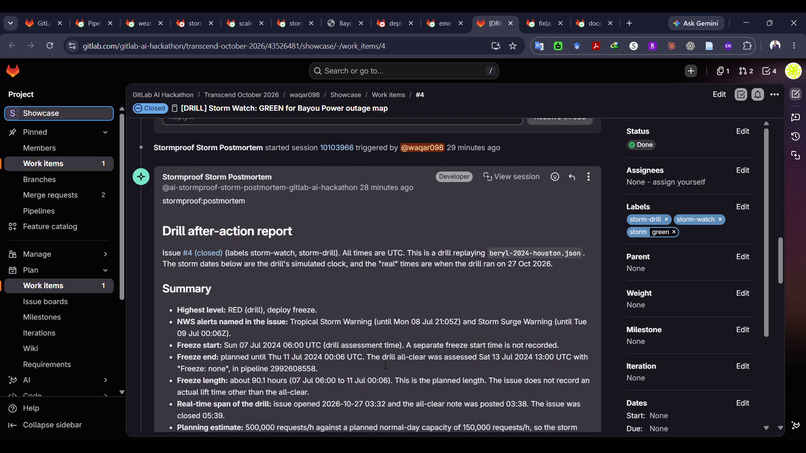Open the GitLab home logo

click(x=13, y=71)
